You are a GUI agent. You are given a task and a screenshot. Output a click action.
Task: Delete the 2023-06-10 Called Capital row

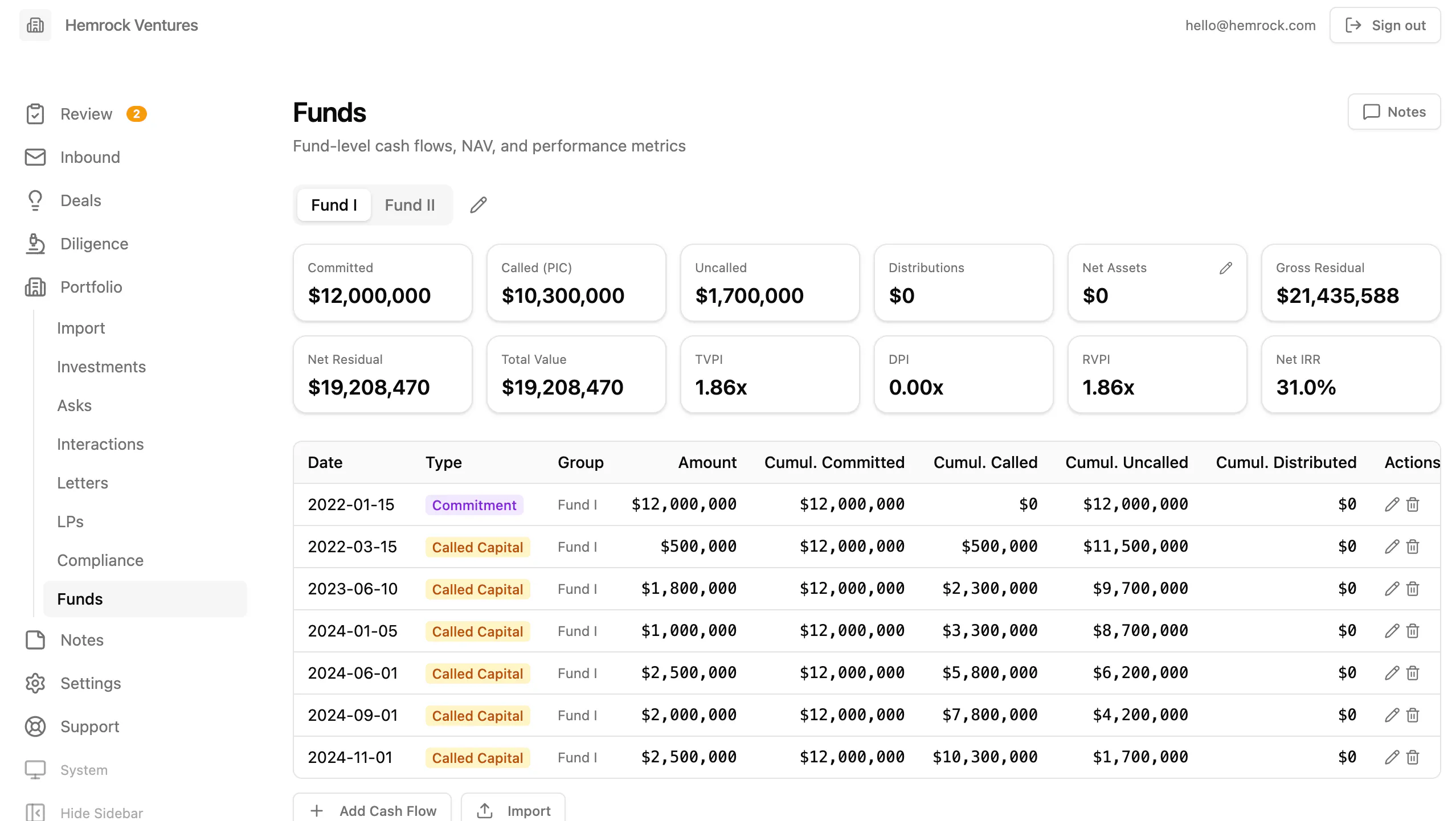tap(1413, 589)
